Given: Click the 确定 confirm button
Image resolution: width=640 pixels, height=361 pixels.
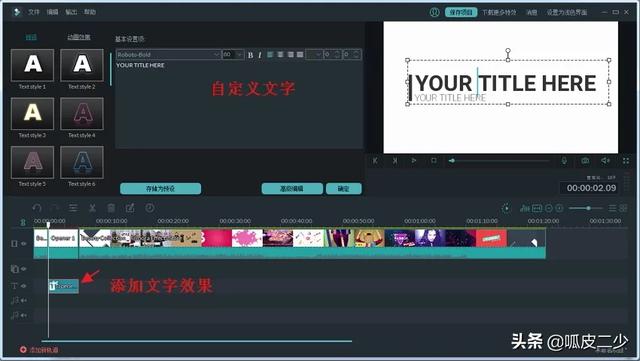Looking at the screenshot, I should 344,189.
